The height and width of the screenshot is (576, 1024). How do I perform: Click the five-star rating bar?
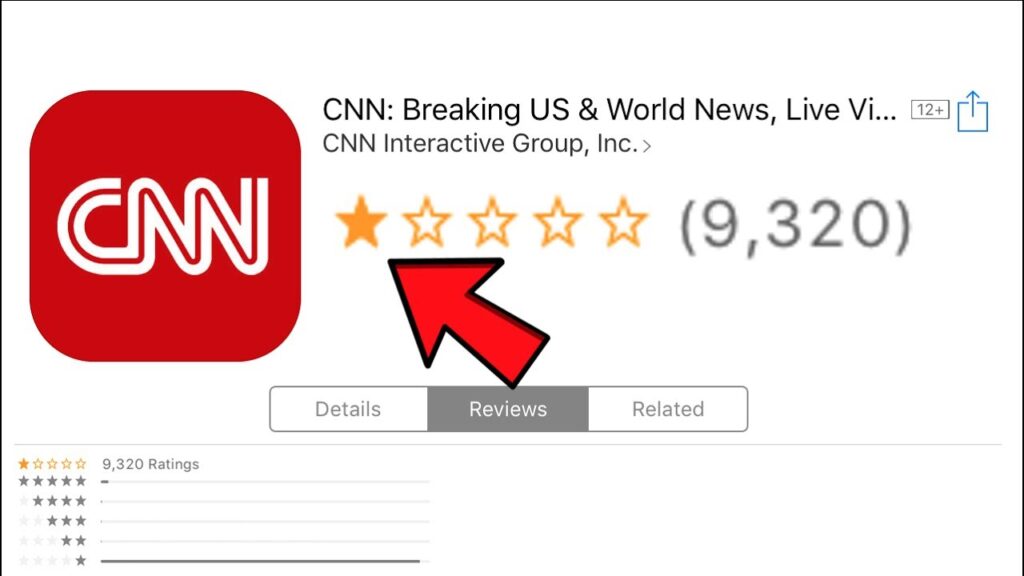(x=265, y=482)
